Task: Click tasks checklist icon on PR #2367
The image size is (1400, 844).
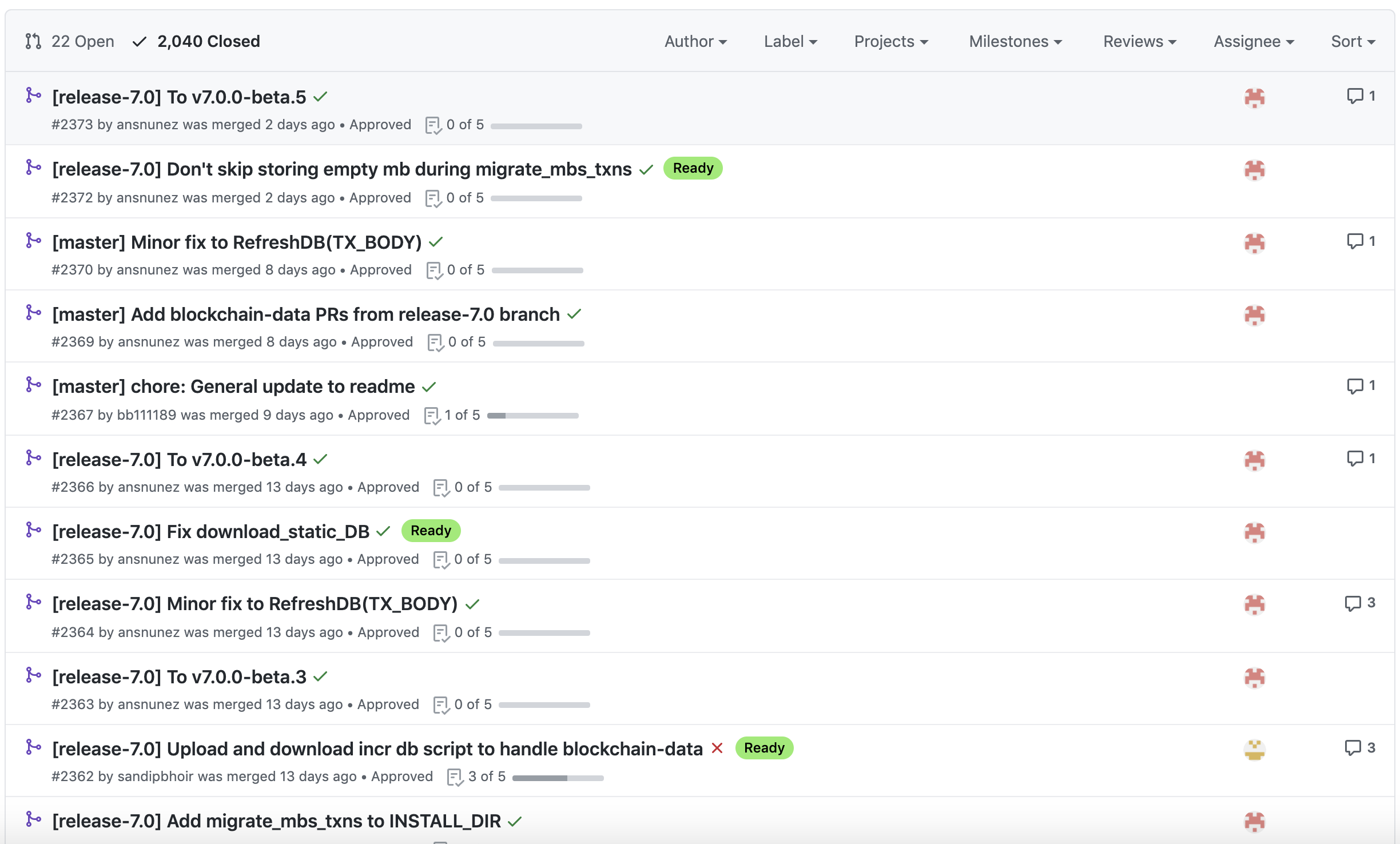Action: click(x=432, y=416)
